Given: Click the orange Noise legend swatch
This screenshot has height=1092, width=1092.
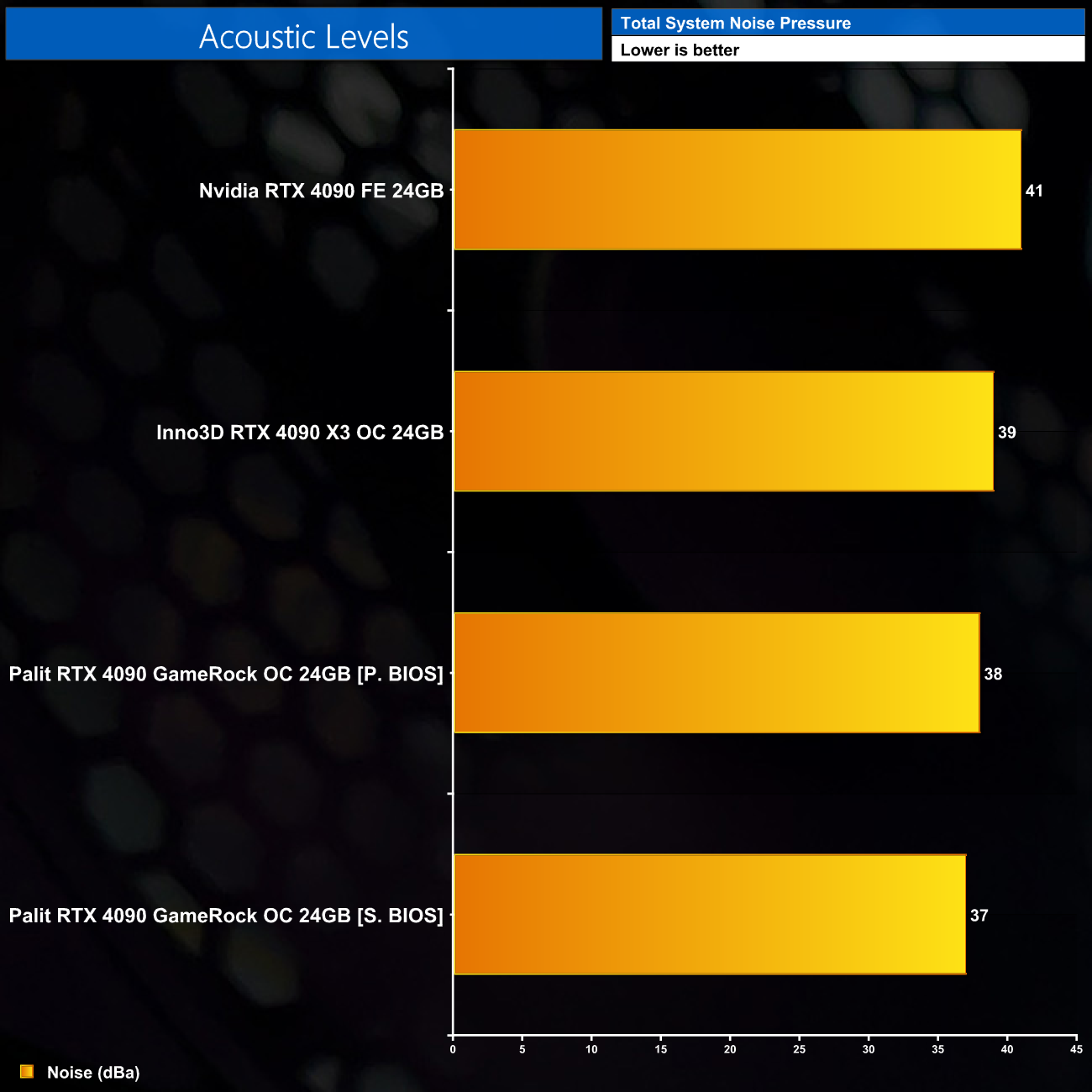Looking at the screenshot, I should click(x=27, y=1072).
